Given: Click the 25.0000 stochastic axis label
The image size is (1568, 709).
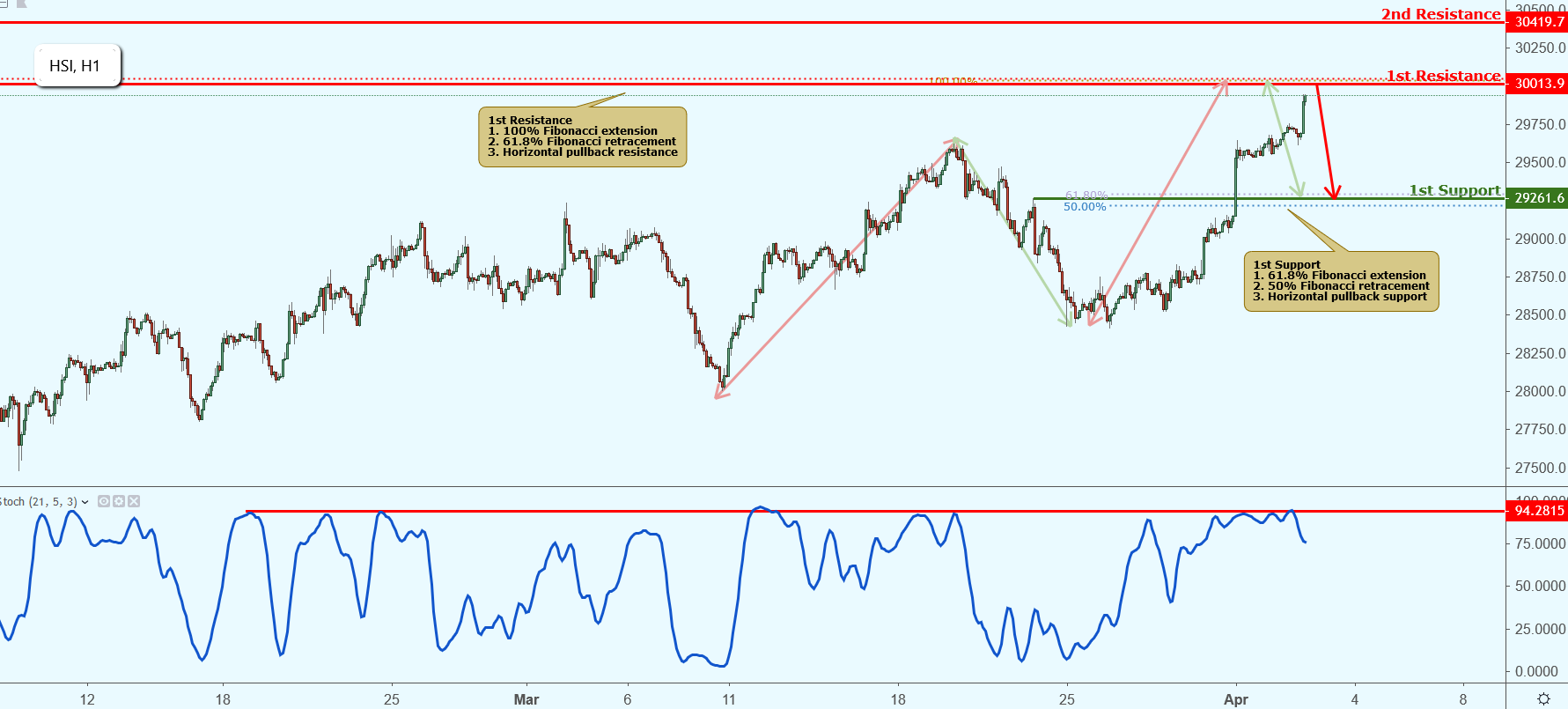Looking at the screenshot, I should coord(1540,629).
